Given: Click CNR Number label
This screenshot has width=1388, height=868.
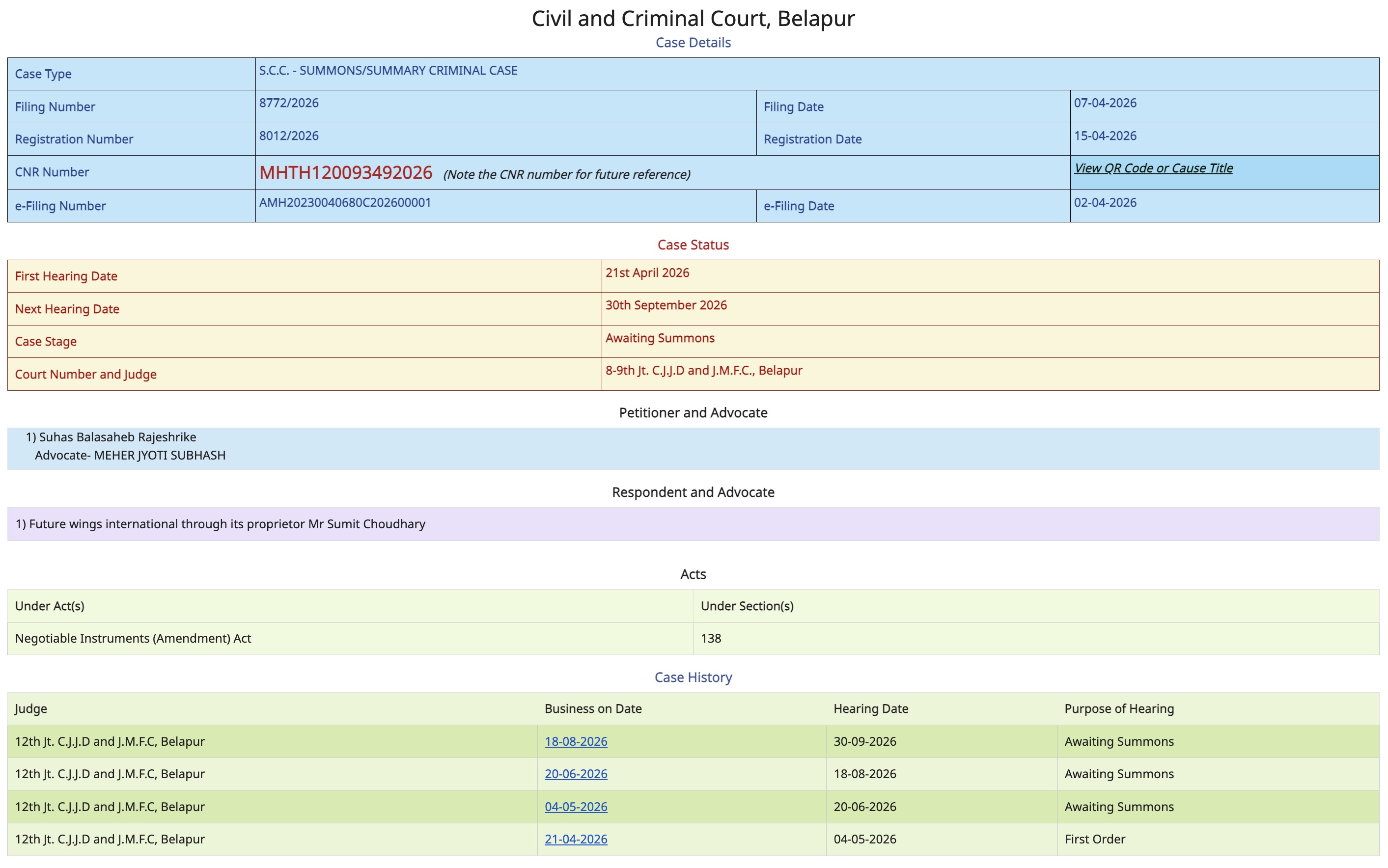Looking at the screenshot, I should point(52,172).
